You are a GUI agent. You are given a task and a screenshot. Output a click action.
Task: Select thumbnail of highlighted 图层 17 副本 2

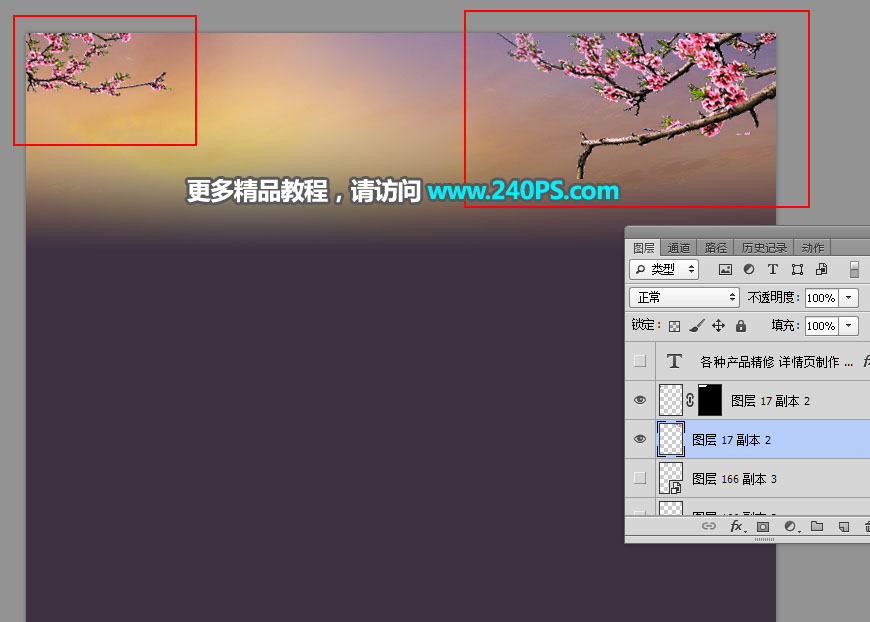tap(671, 439)
